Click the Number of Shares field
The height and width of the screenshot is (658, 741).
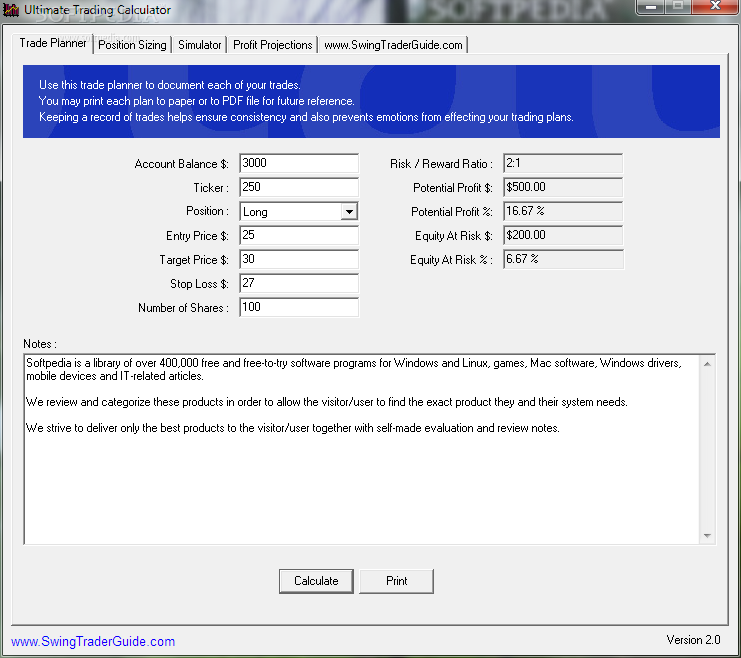(x=299, y=307)
